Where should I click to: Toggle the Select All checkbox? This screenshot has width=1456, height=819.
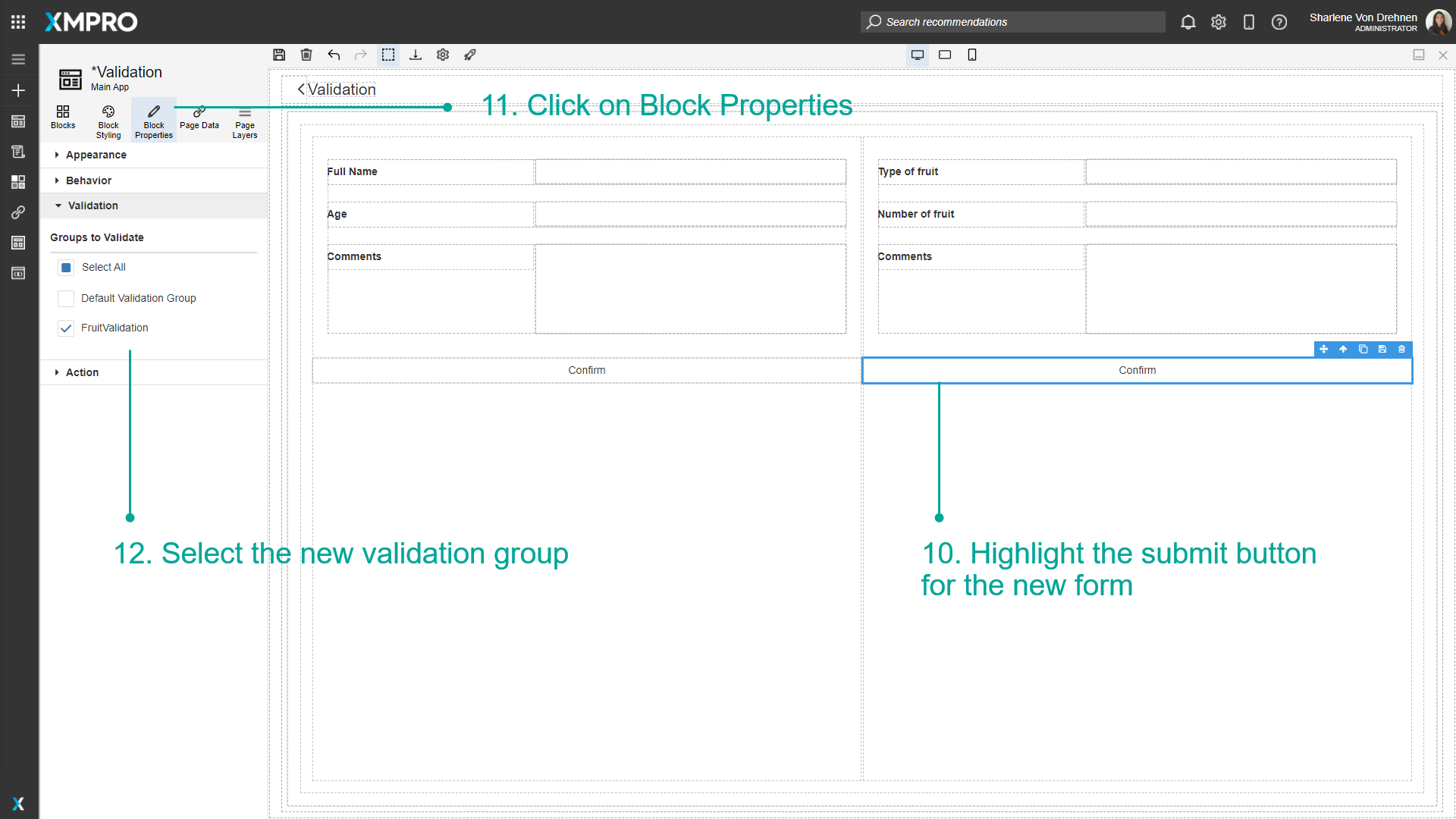(66, 267)
